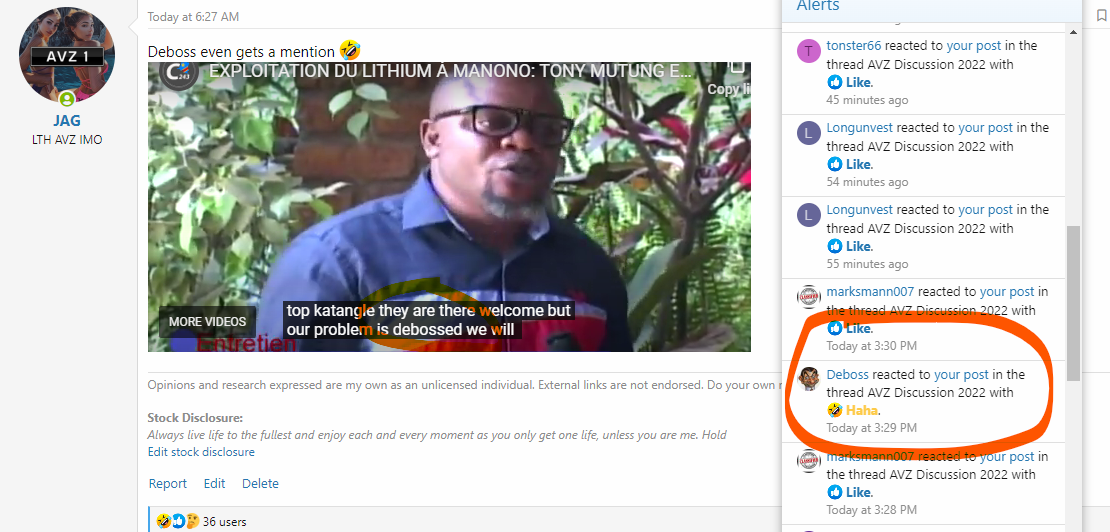The image size is (1110, 532).
Task: Open the Deboss username link in Alerts
Action: [847, 374]
